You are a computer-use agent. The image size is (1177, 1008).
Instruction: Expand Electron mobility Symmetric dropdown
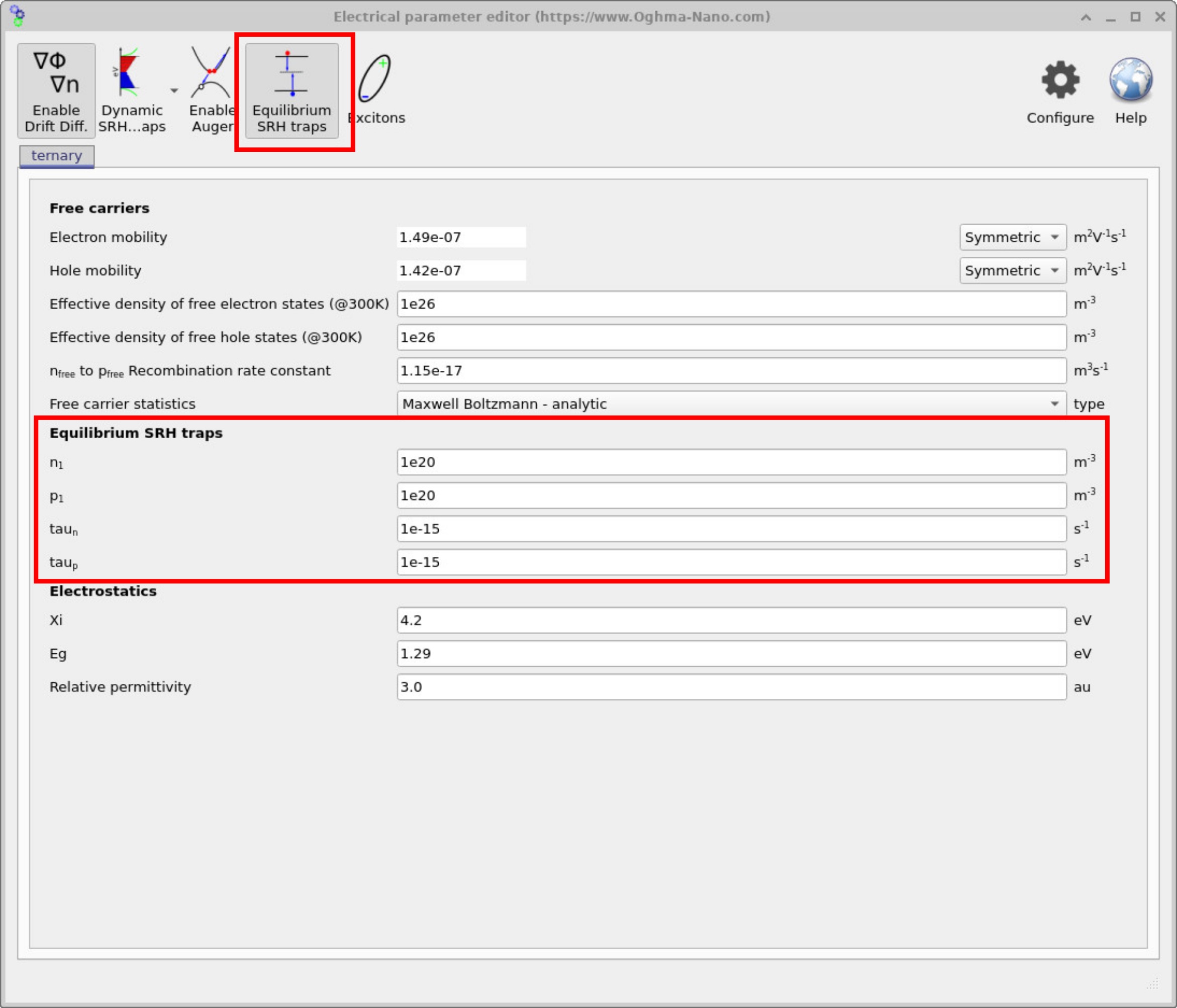(1012, 237)
